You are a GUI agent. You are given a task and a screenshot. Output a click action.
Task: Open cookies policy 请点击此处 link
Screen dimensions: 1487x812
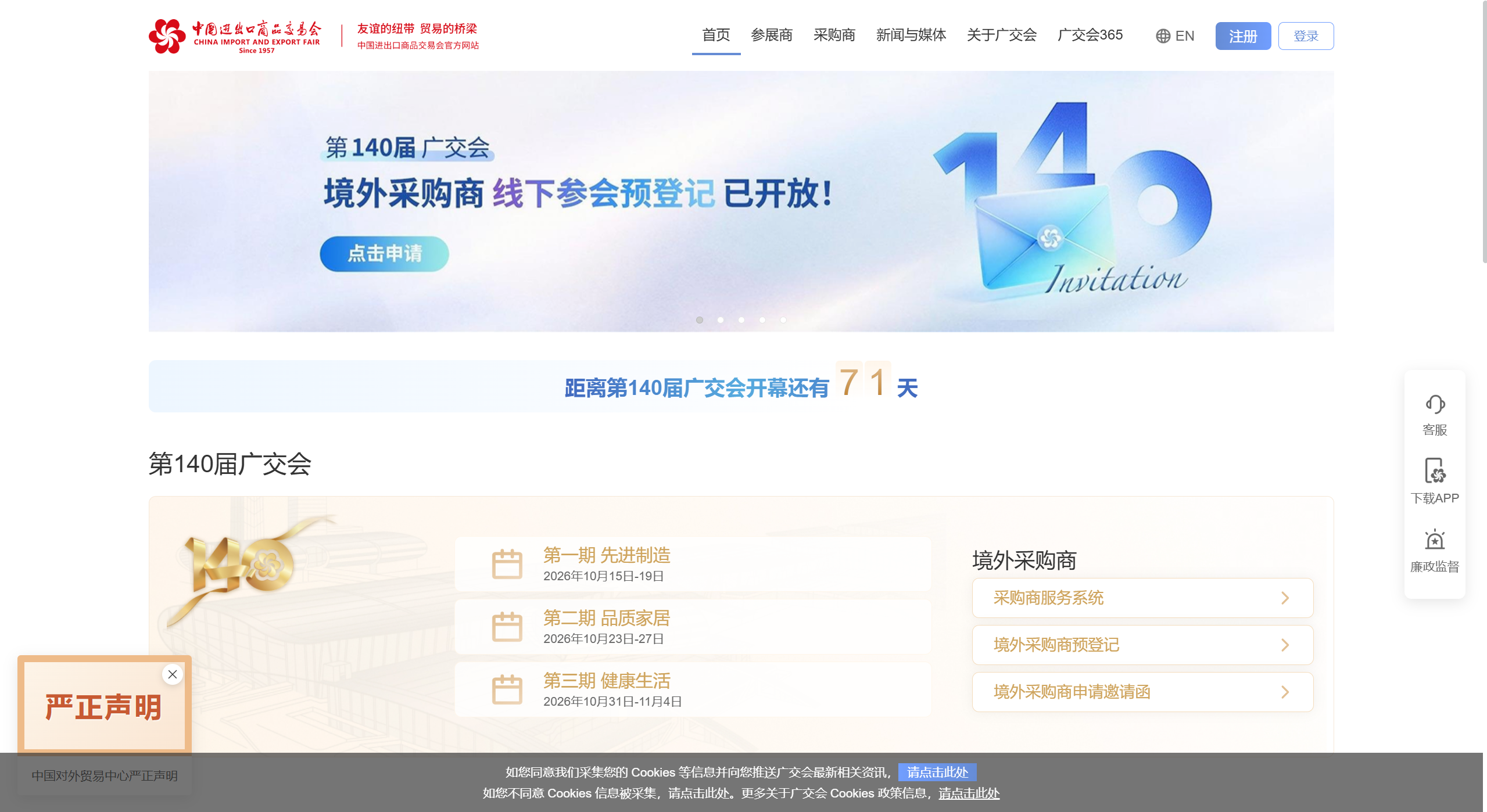point(969,793)
